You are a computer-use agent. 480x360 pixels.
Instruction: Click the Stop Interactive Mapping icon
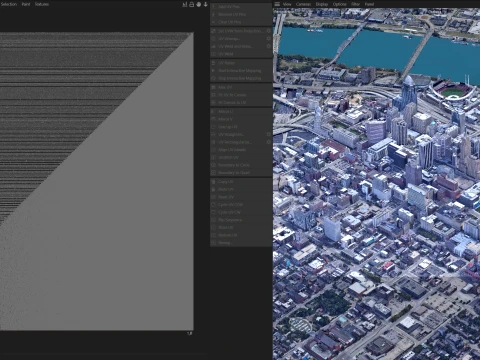[x=213, y=78]
